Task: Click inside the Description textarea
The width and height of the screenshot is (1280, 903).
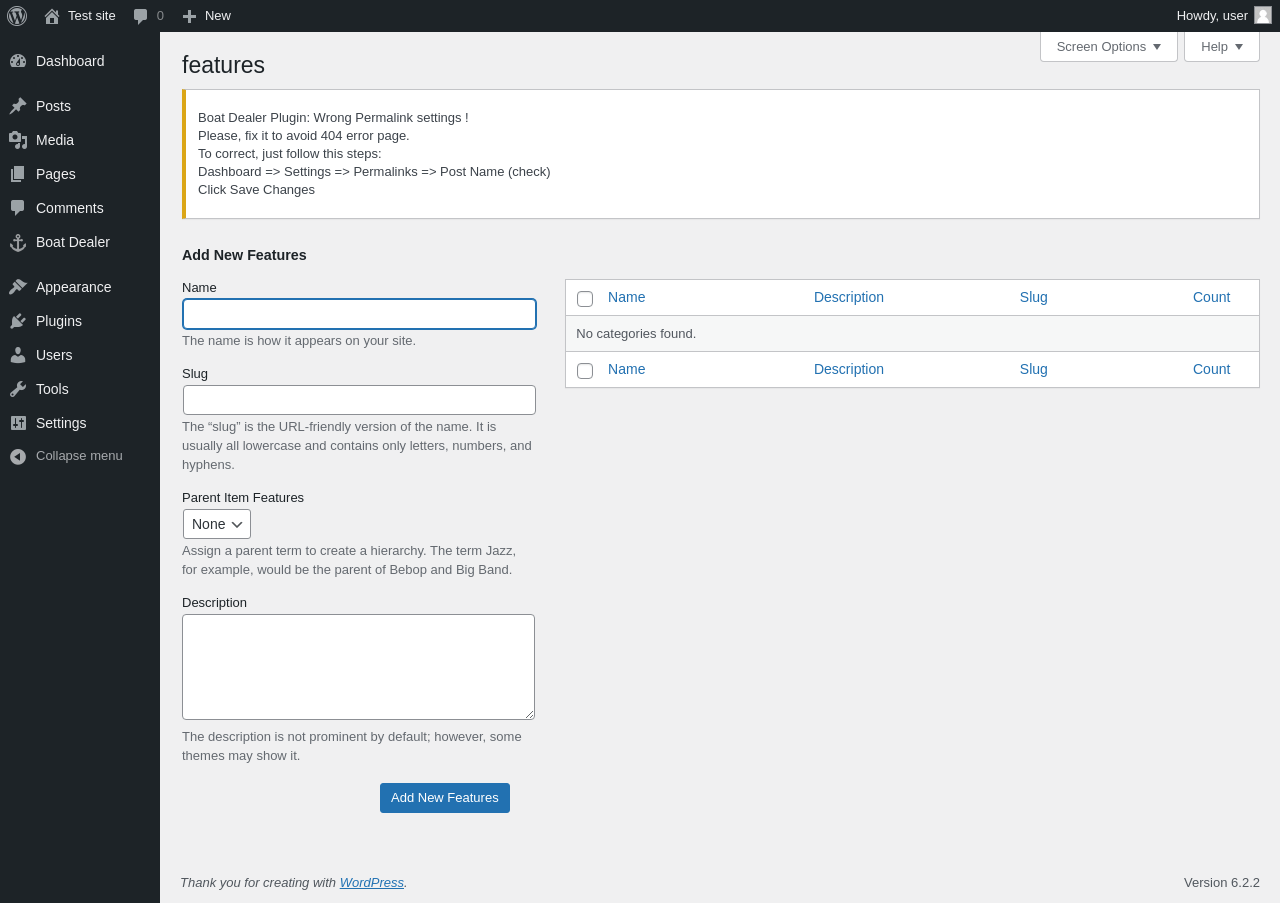Action: pyautogui.click(x=358, y=667)
